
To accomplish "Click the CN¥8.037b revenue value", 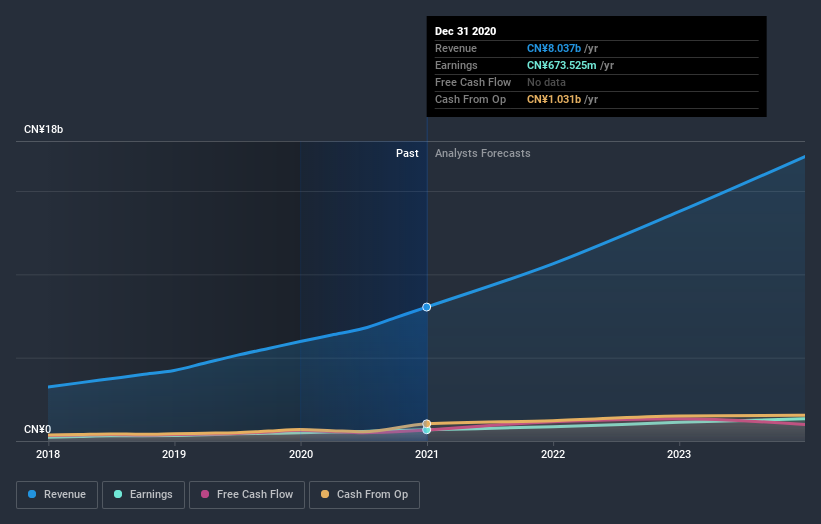I will click(x=554, y=48).
